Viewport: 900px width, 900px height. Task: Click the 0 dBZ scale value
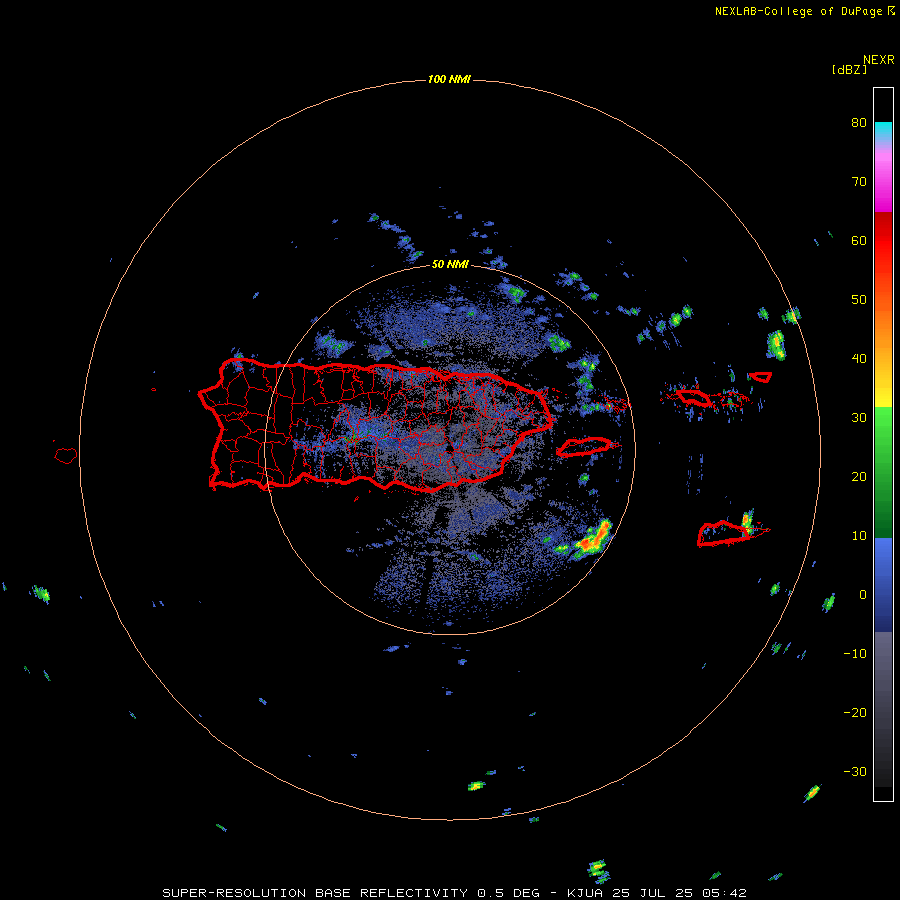863,595
